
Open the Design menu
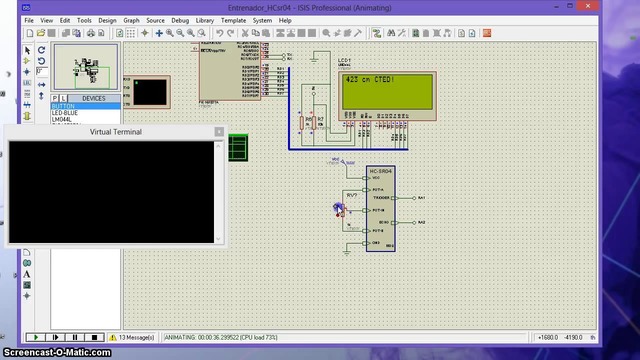pyautogui.click(x=107, y=20)
